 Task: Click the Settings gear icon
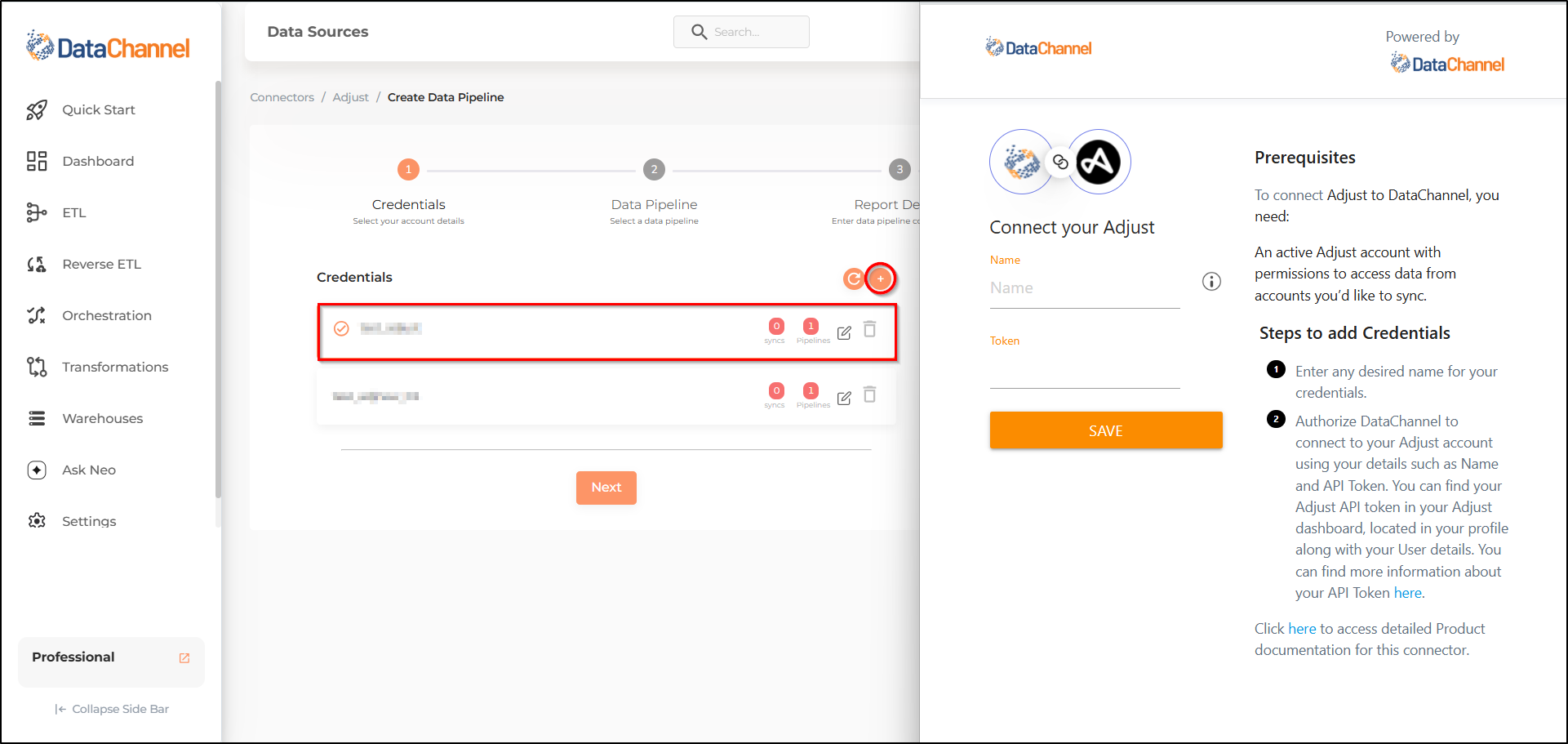[x=37, y=521]
